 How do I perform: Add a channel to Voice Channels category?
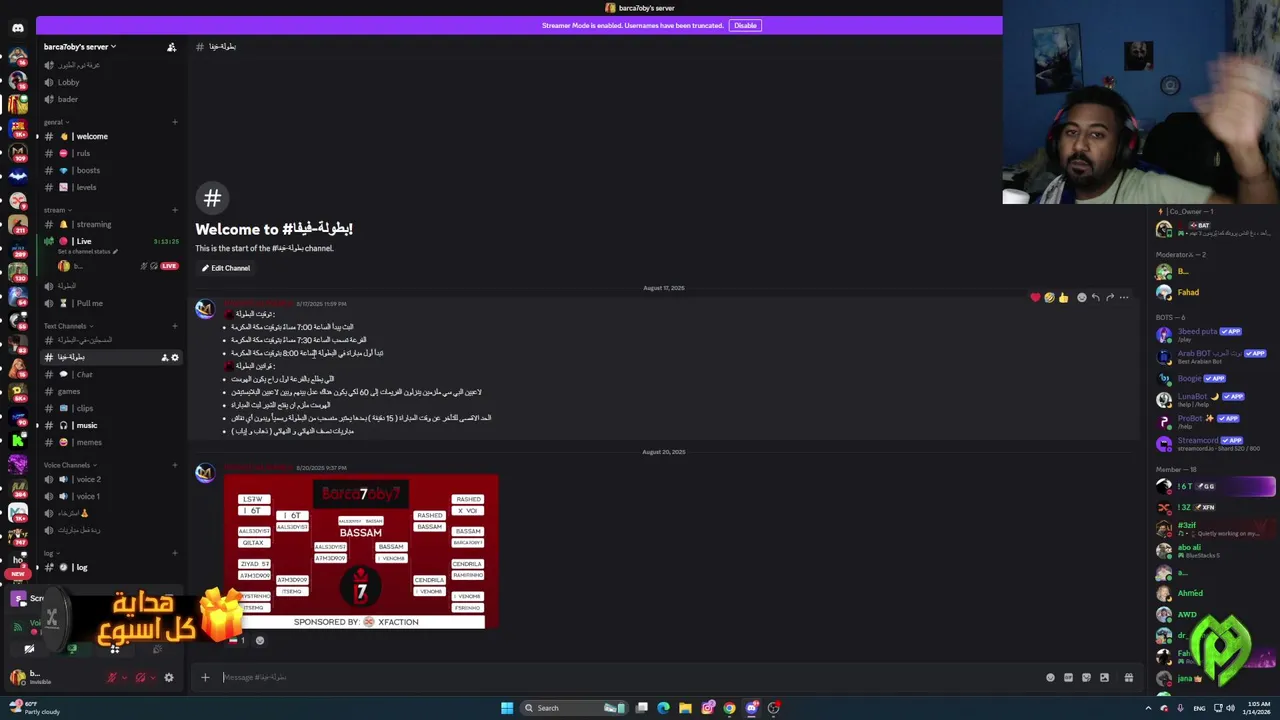point(175,465)
